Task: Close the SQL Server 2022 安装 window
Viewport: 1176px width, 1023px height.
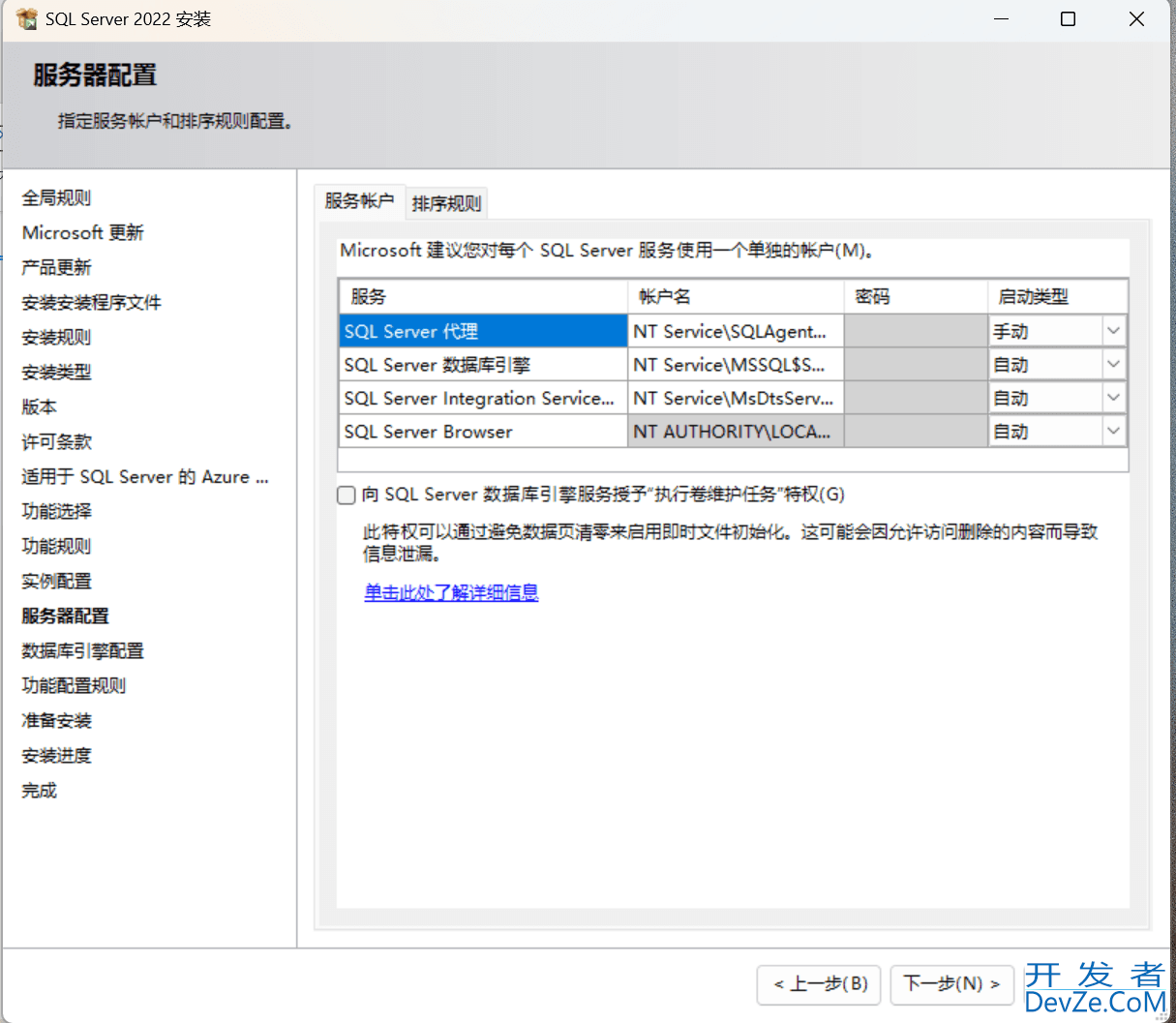Action: (x=1136, y=18)
